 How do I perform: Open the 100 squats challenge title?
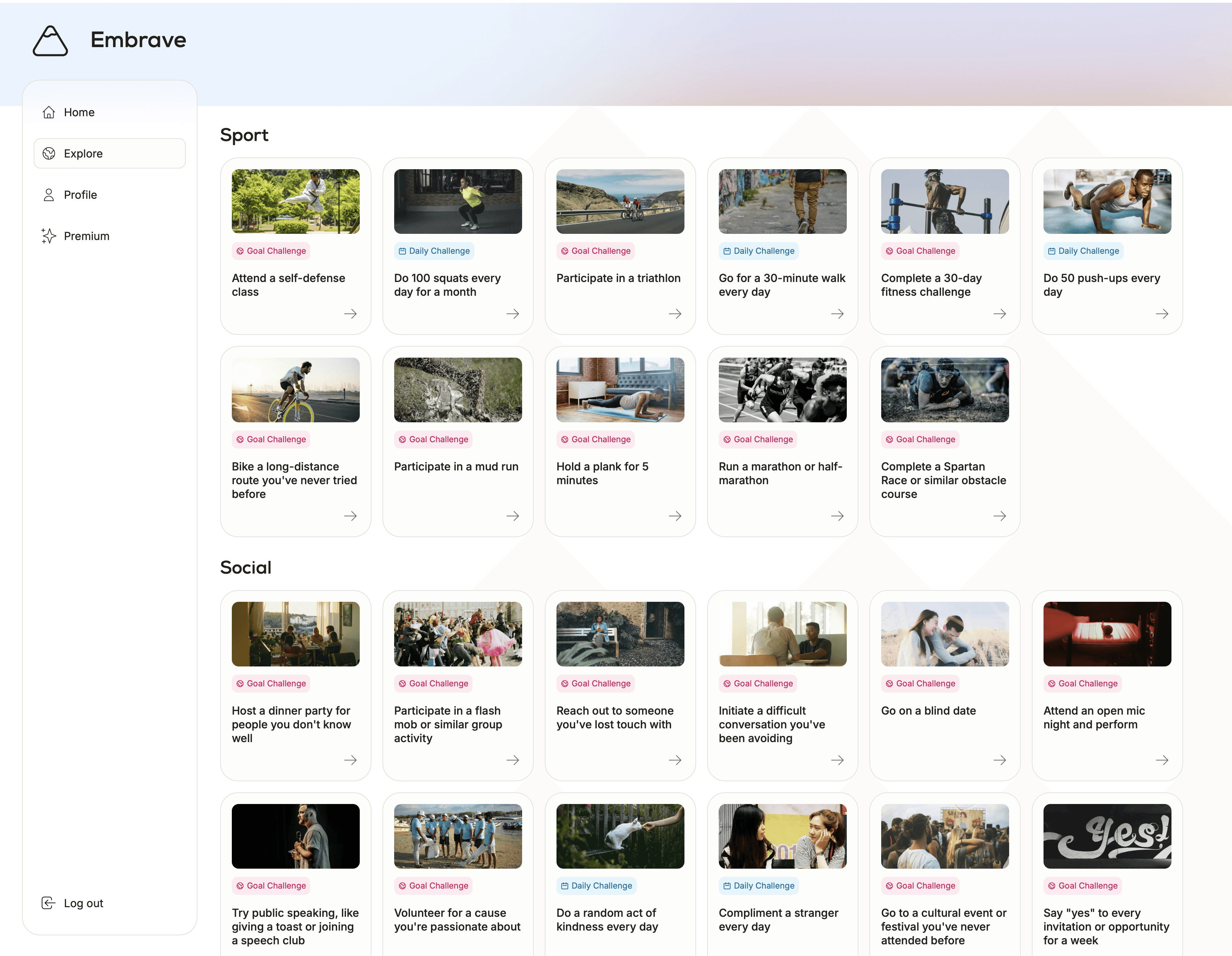pos(447,285)
